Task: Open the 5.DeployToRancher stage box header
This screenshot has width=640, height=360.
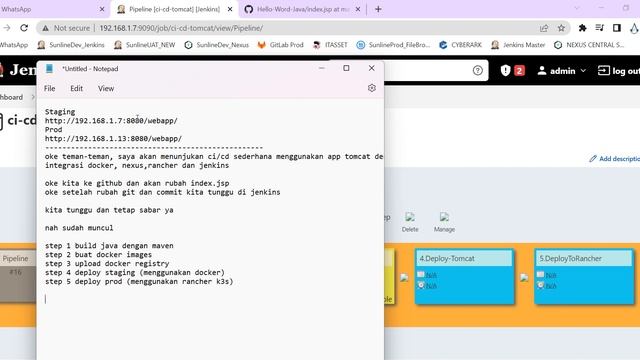Action: (x=584, y=259)
